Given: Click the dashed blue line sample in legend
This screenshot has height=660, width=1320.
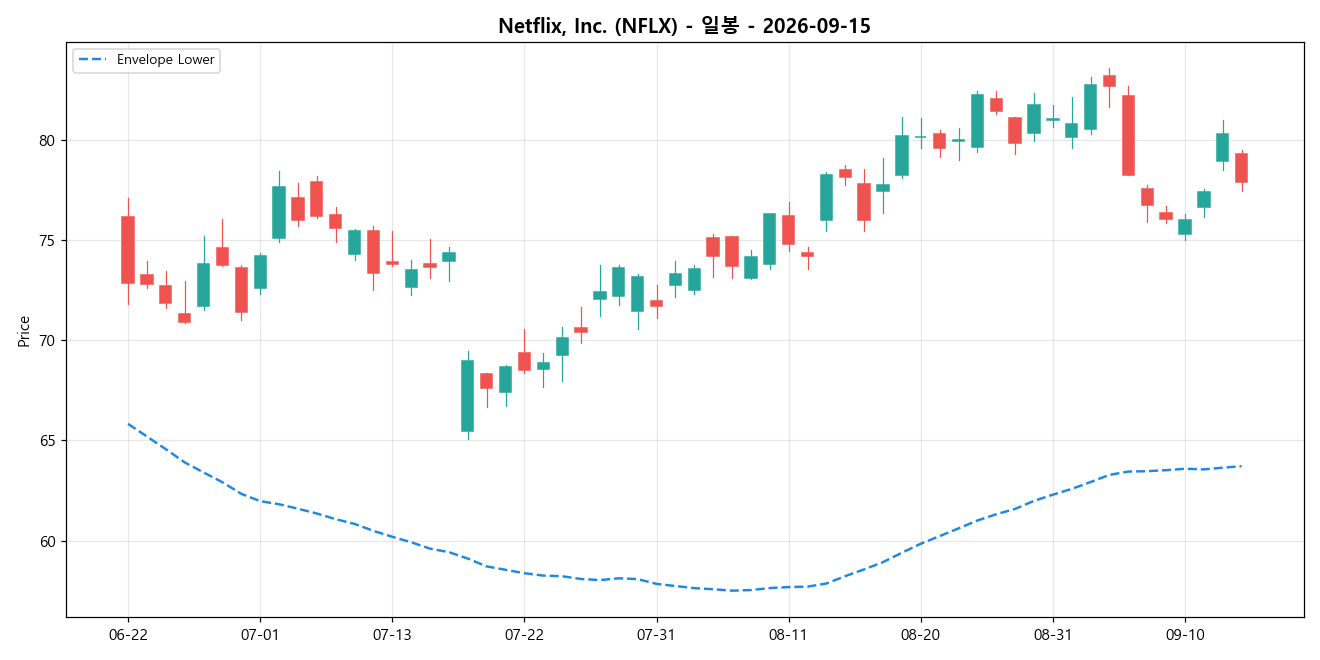Looking at the screenshot, I should (94, 60).
